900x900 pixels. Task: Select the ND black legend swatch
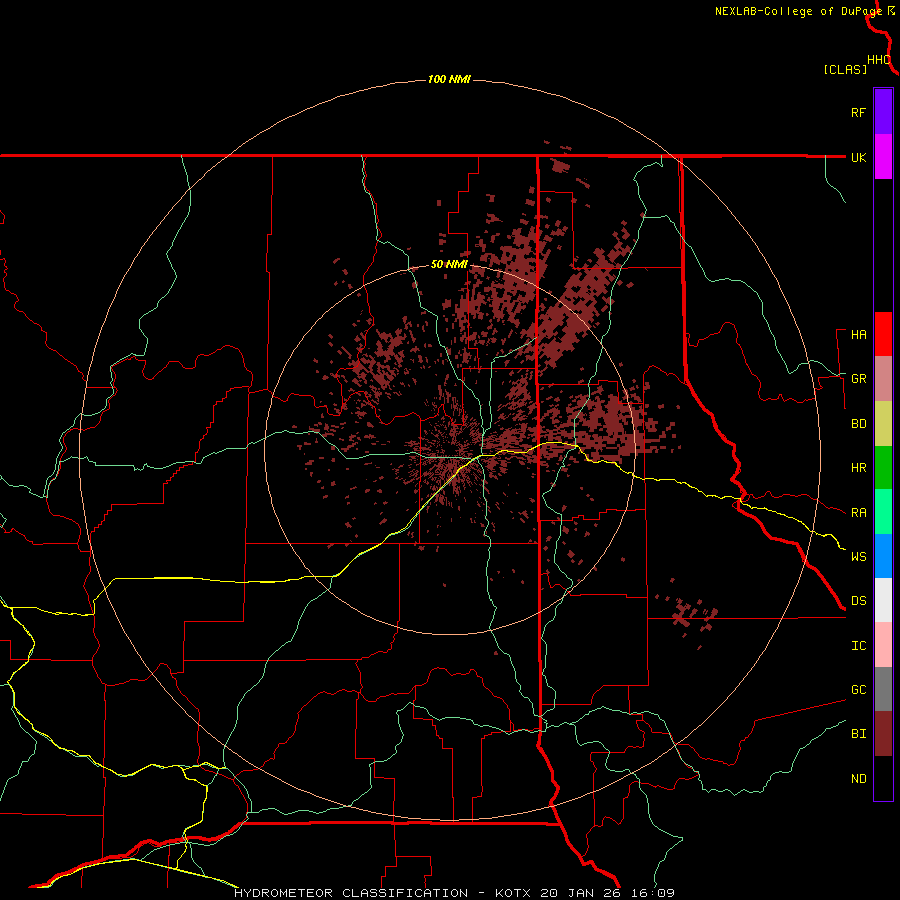(x=883, y=778)
